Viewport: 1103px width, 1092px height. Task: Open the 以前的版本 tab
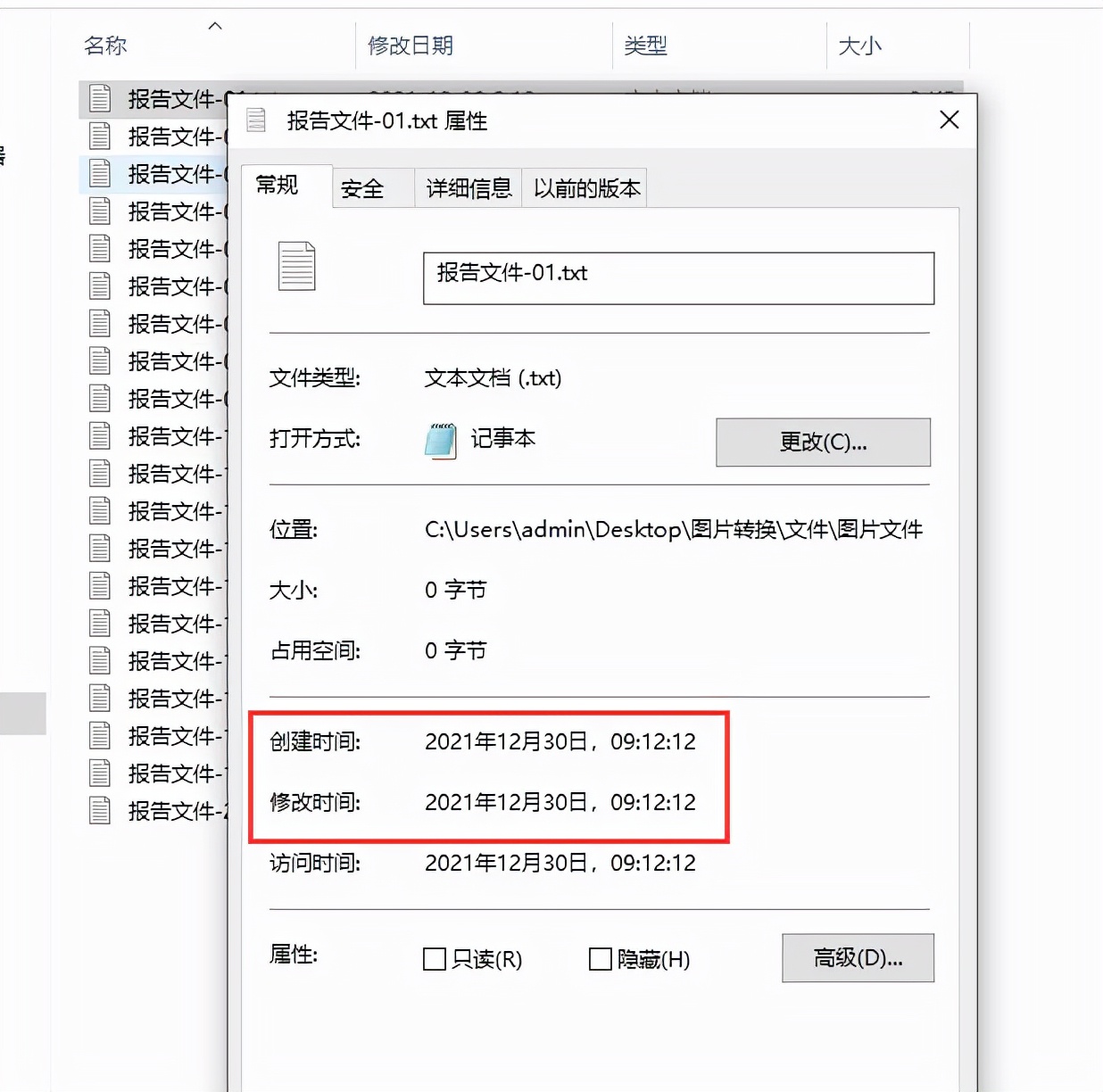coord(586,188)
